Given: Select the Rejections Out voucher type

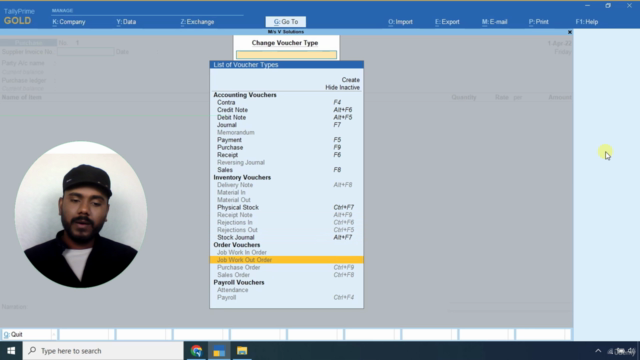Looking at the screenshot, I should (x=286, y=230).
